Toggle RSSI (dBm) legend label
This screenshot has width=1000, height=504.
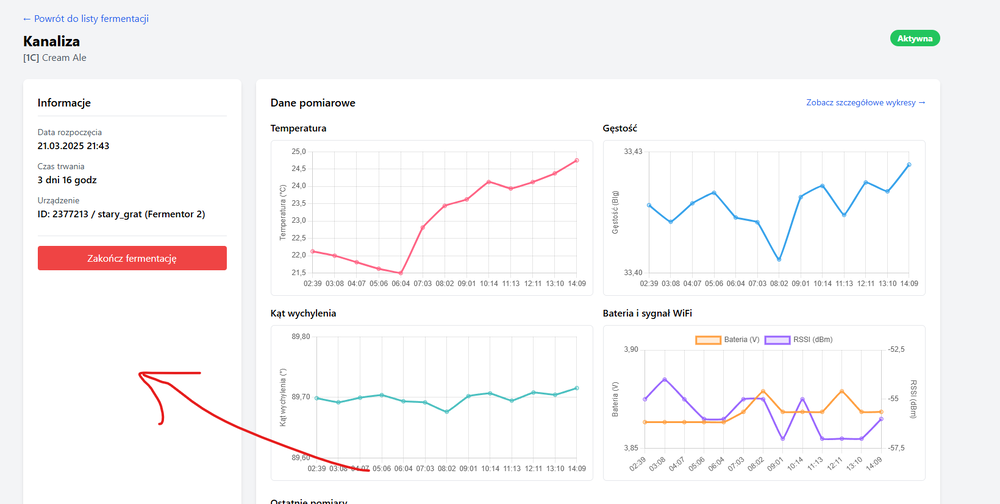coord(812,340)
